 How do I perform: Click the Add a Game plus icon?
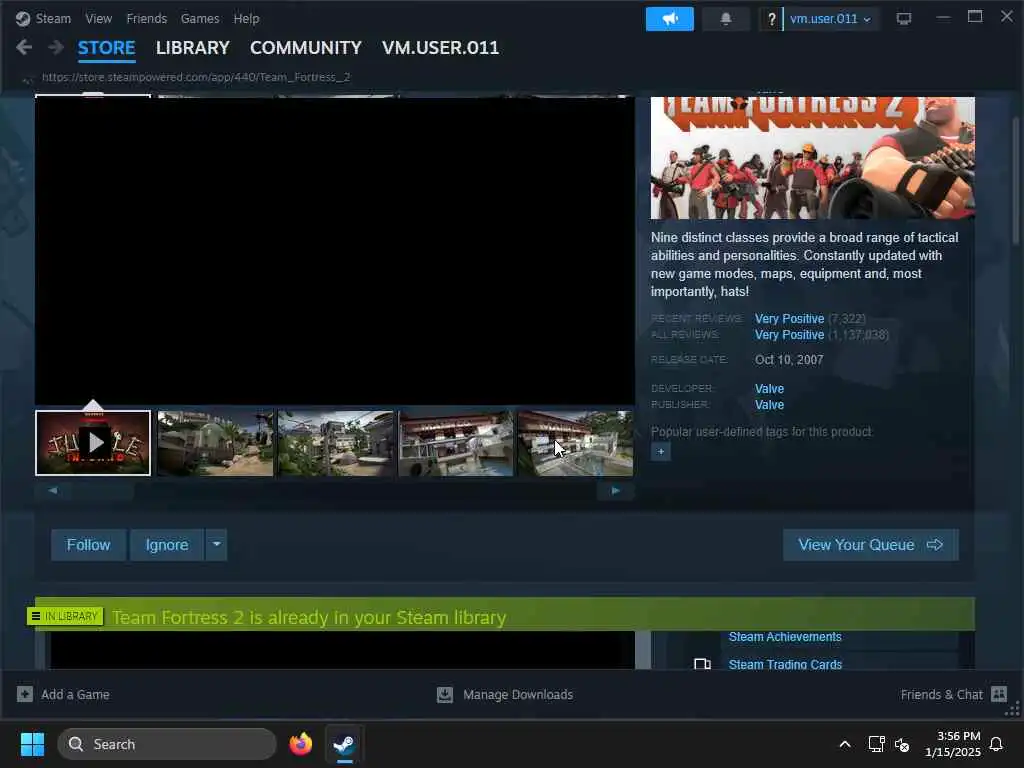tap(25, 694)
